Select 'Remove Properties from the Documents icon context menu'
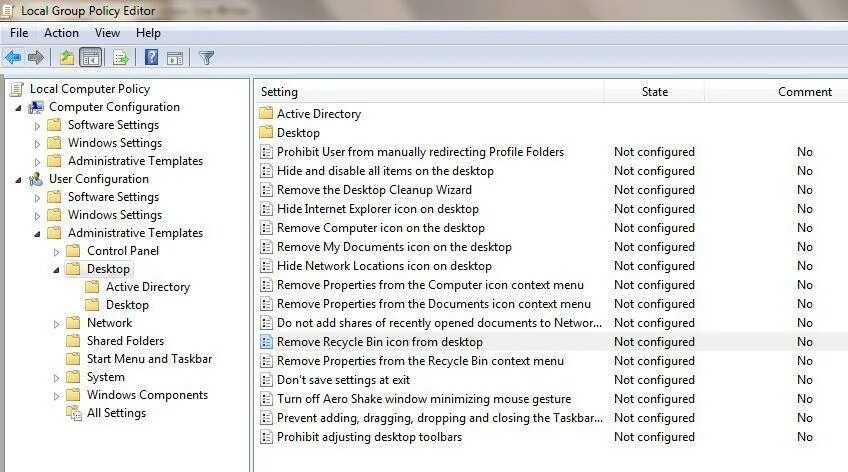The image size is (848, 472). [x=434, y=304]
